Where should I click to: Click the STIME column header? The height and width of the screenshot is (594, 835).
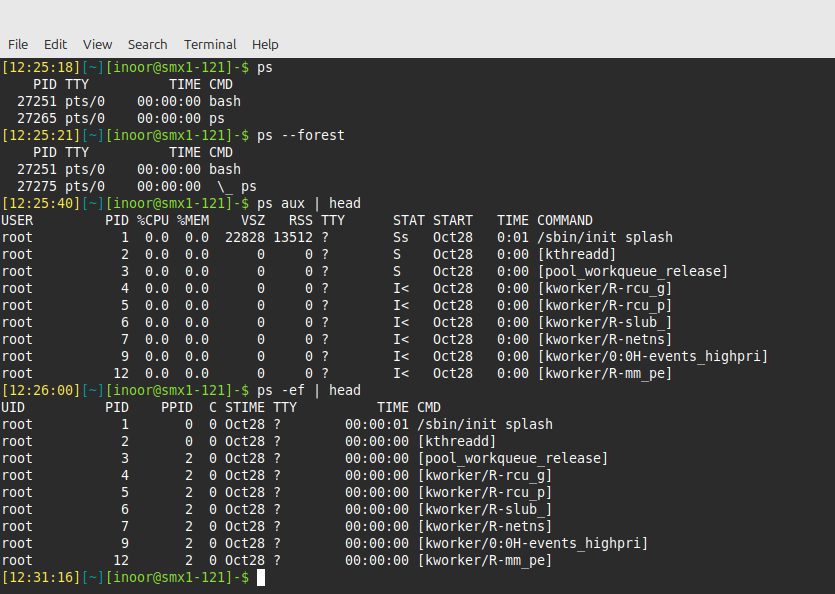pos(245,407)
